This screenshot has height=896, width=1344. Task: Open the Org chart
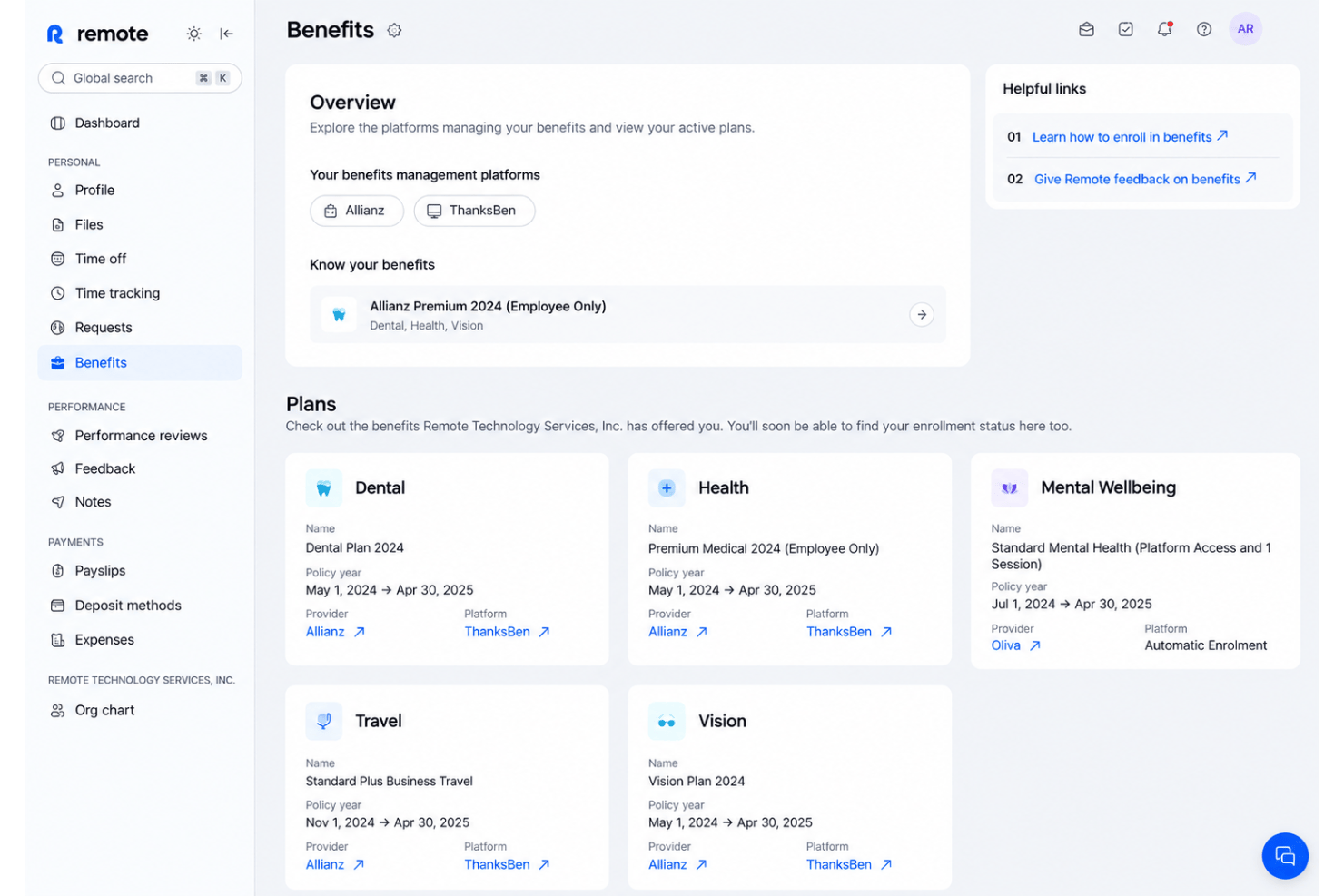coord(140,710)
